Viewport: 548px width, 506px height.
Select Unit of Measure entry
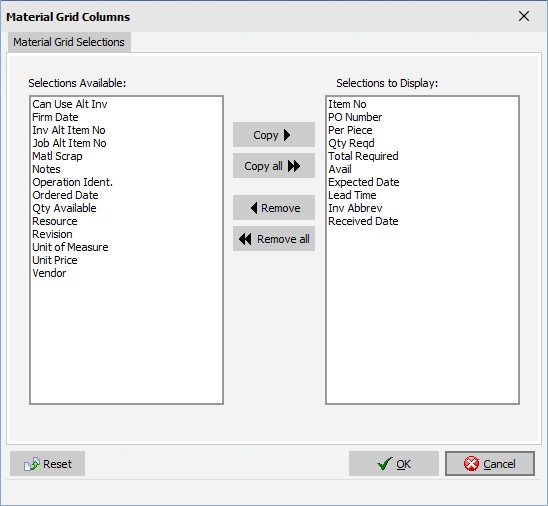(x=70, y=247)
